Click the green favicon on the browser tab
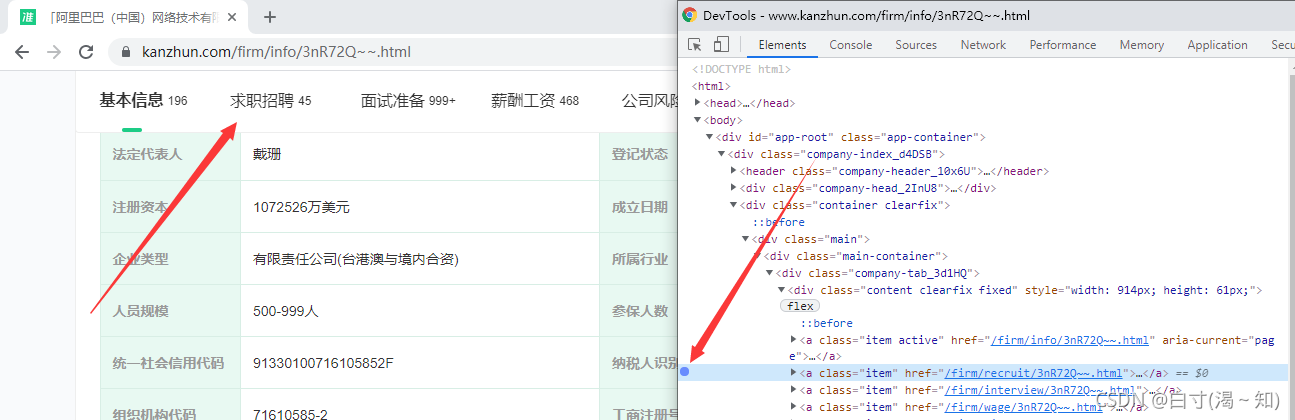This screenshot has height=420, width=1295. [x=28, y=17]
